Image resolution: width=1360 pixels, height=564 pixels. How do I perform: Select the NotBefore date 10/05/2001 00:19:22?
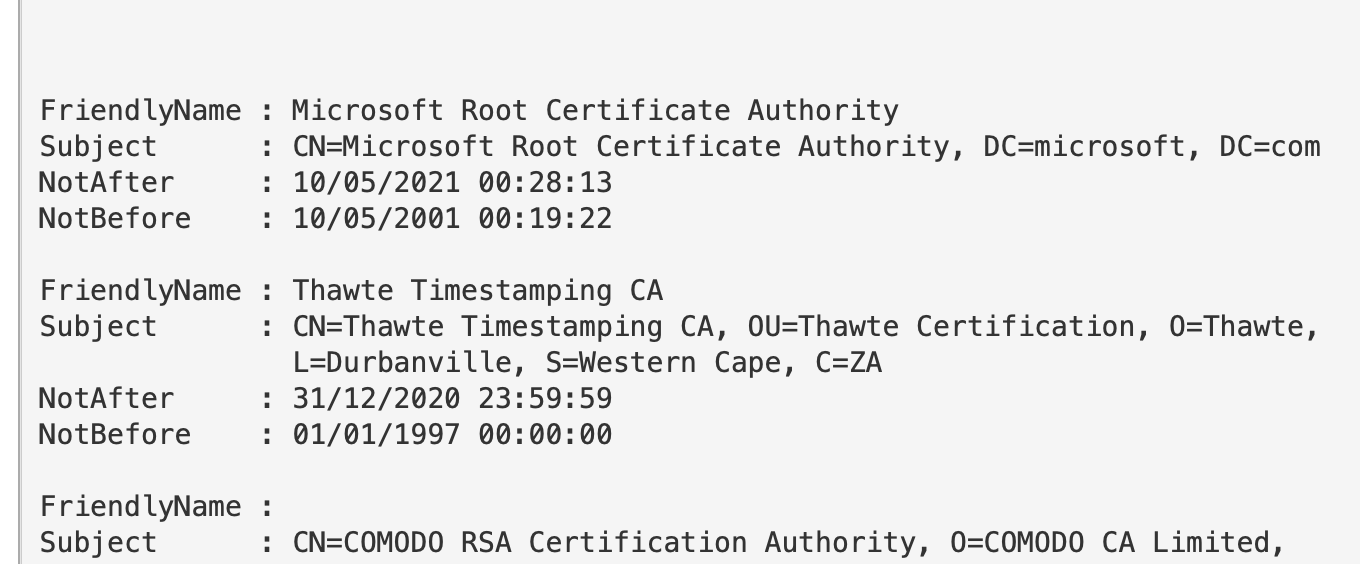[452, 219]
